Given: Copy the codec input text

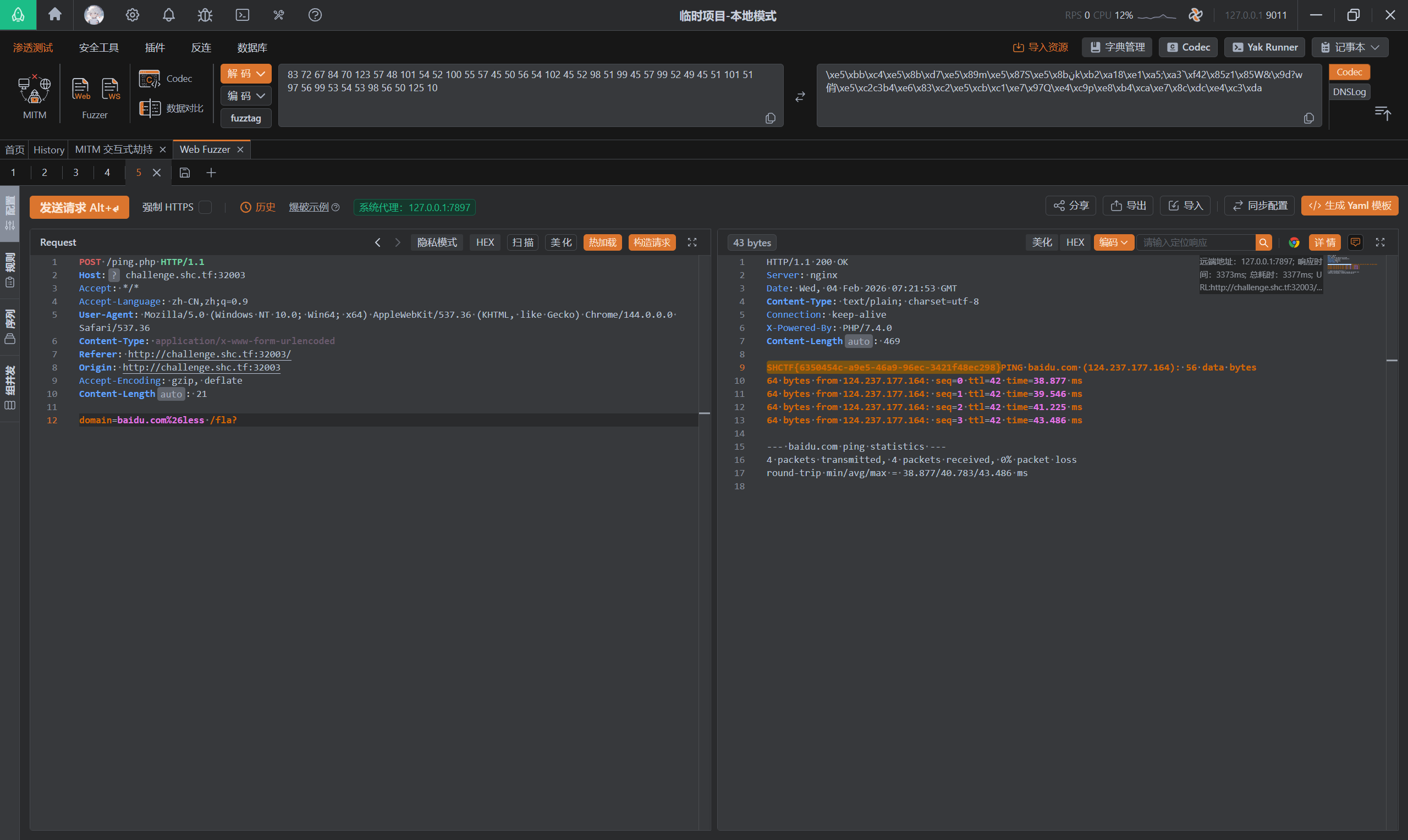Looking at the screenshot, I should click(770, 118).
